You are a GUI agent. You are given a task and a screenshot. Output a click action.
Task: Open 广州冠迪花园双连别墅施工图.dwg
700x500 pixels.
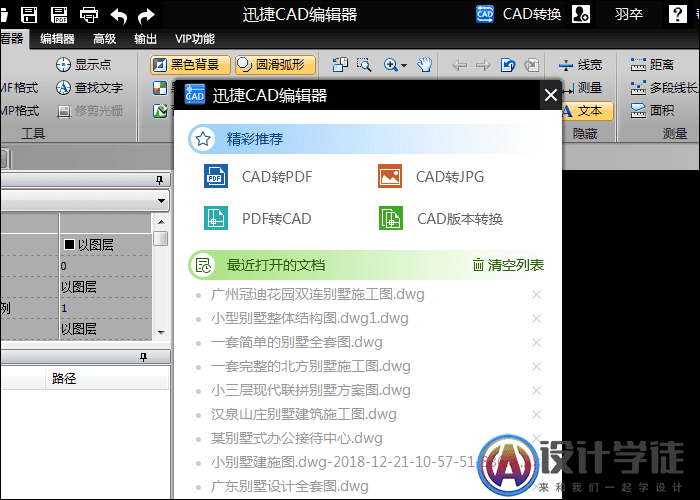tap(317, 295)
